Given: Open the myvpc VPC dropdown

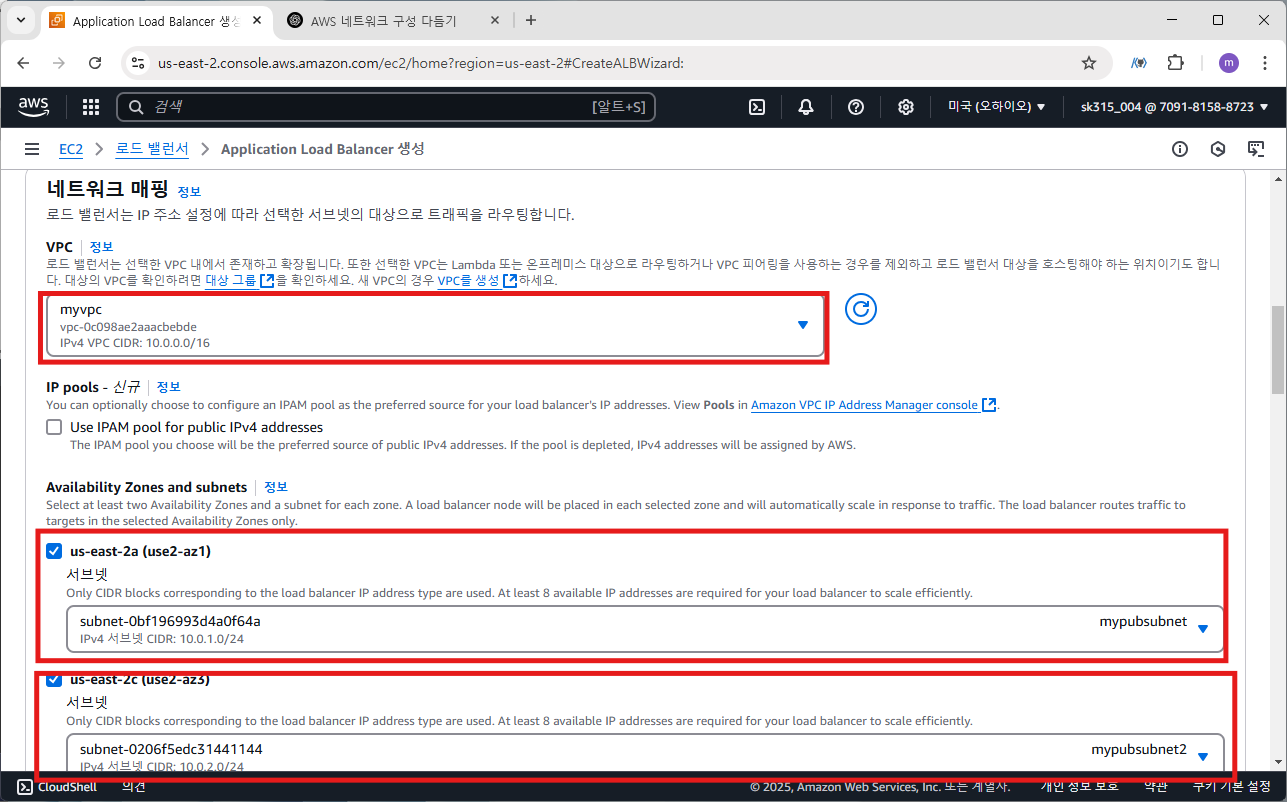Looking at the screenshot, I should [435, 326].
